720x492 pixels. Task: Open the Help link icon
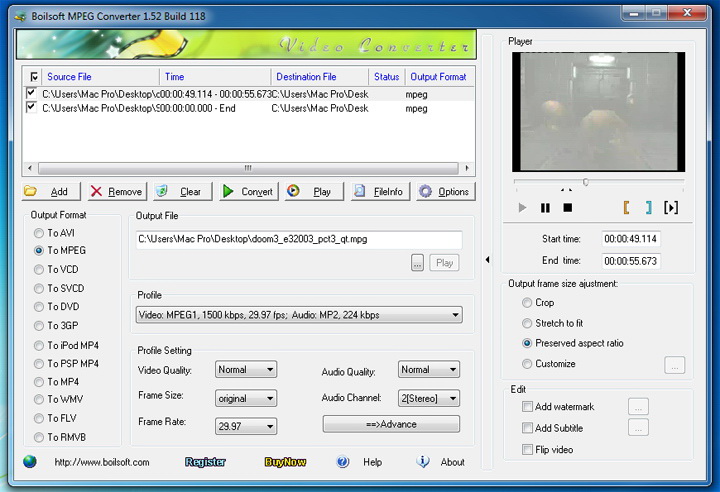pyautogui.click(x=343, y=462)
